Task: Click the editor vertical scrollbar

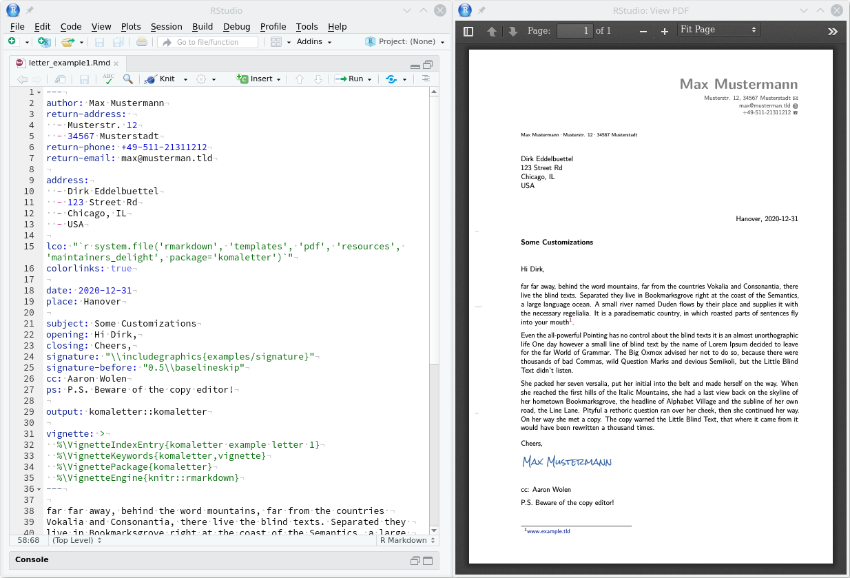Action: coord(434,310)
